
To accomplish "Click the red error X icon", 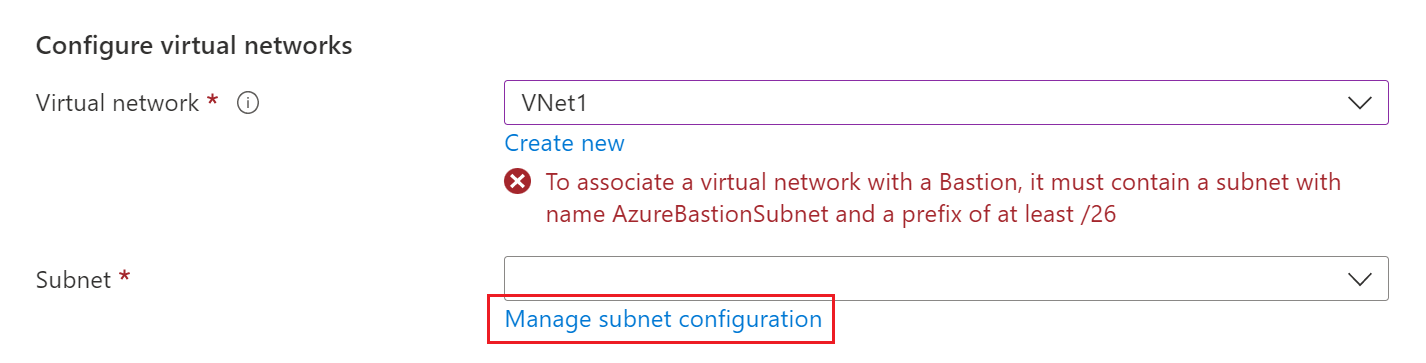I will (517, 182).
